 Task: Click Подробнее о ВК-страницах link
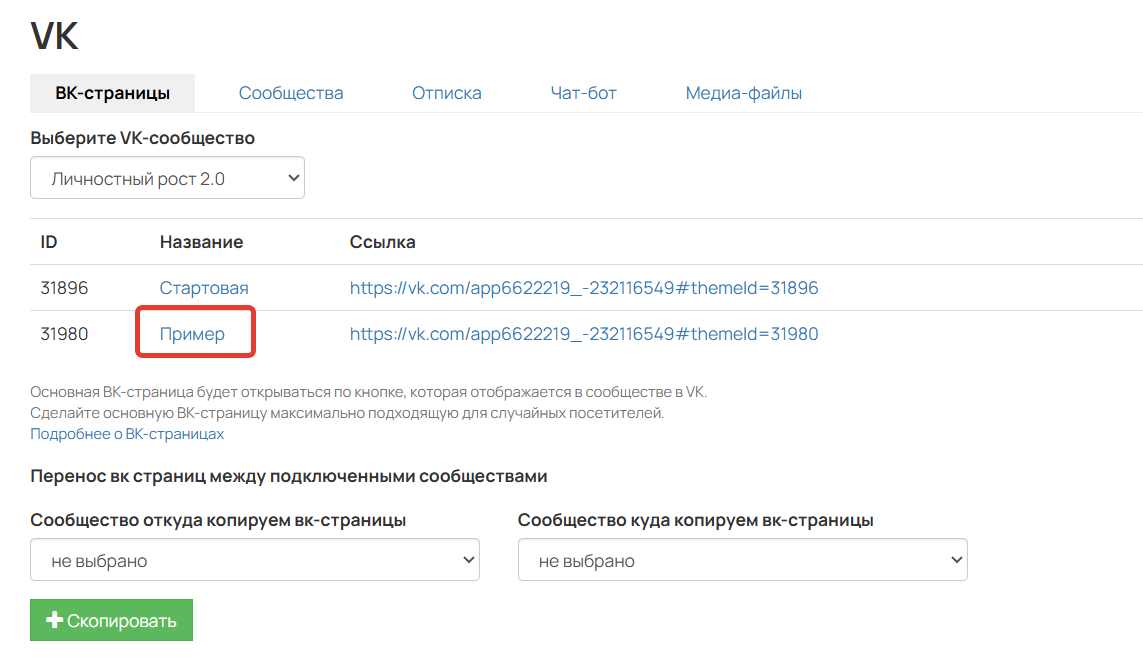(127, 433)
